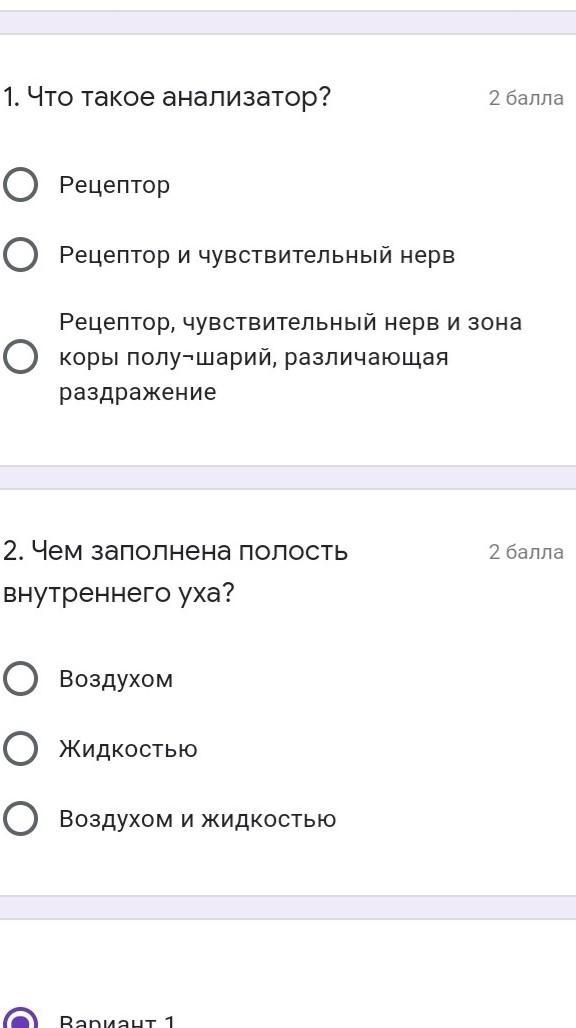The width and height of the screenshot is (576, 1028).
Task: Click the text "Рецептор, чувствительный нерв и зона"
Action: tap(291, 323)
